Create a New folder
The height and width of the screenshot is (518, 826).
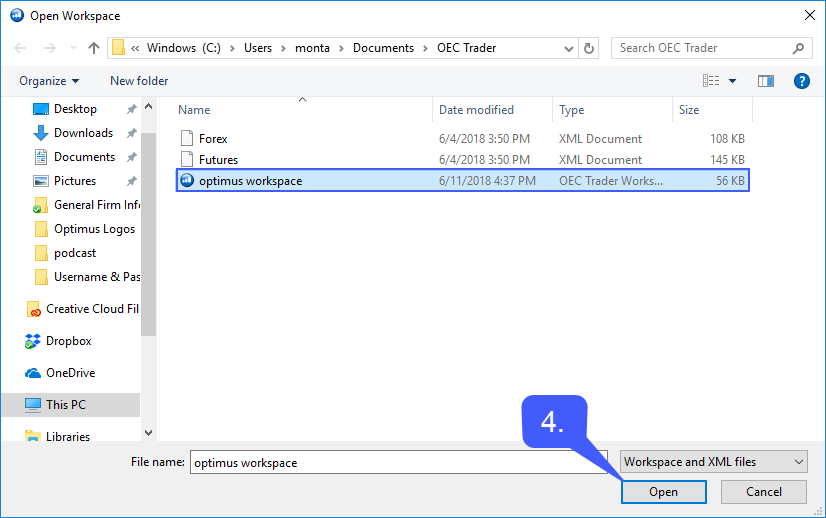click(x=139, y=81)
